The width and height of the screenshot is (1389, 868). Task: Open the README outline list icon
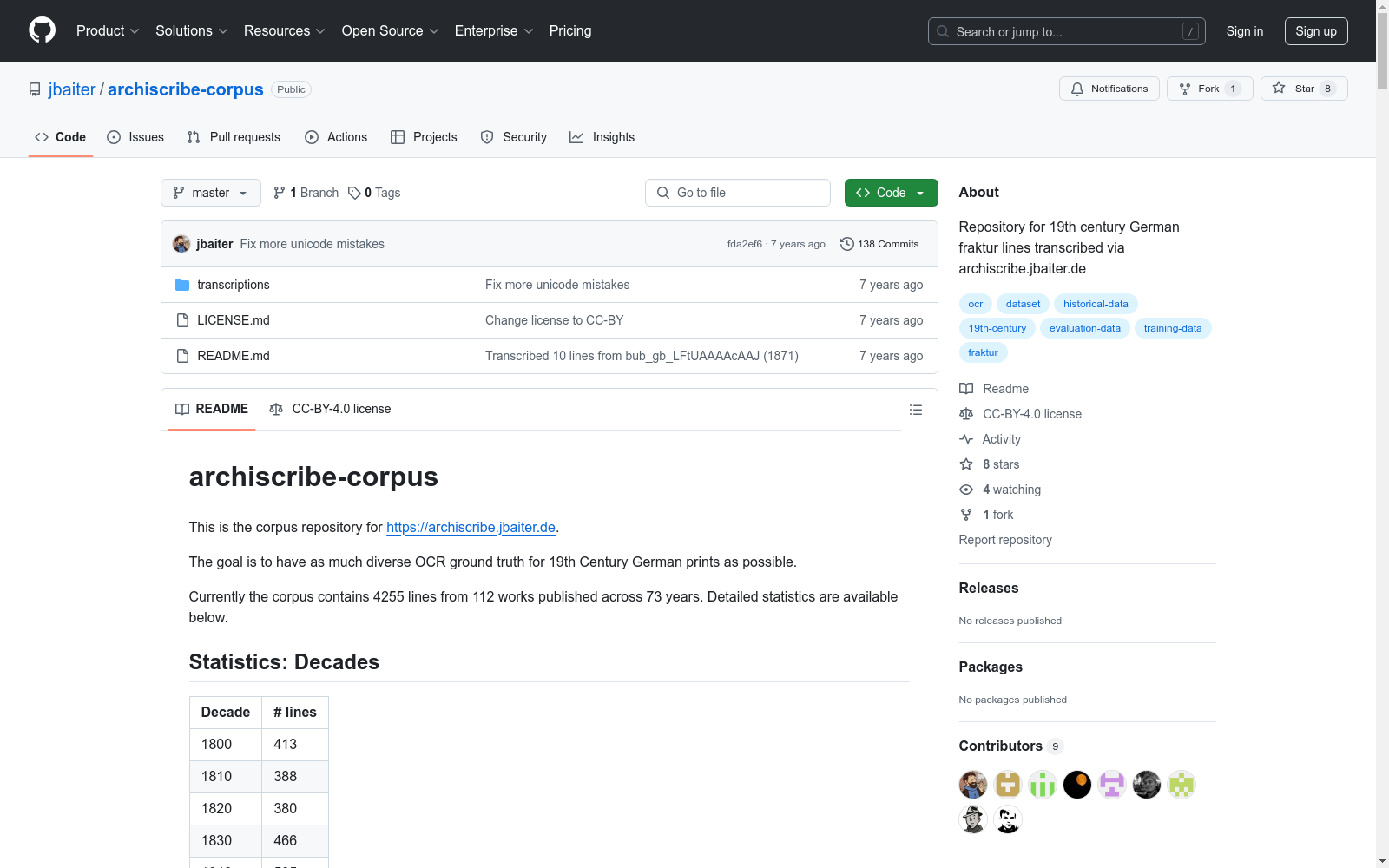tap(915, 410)
